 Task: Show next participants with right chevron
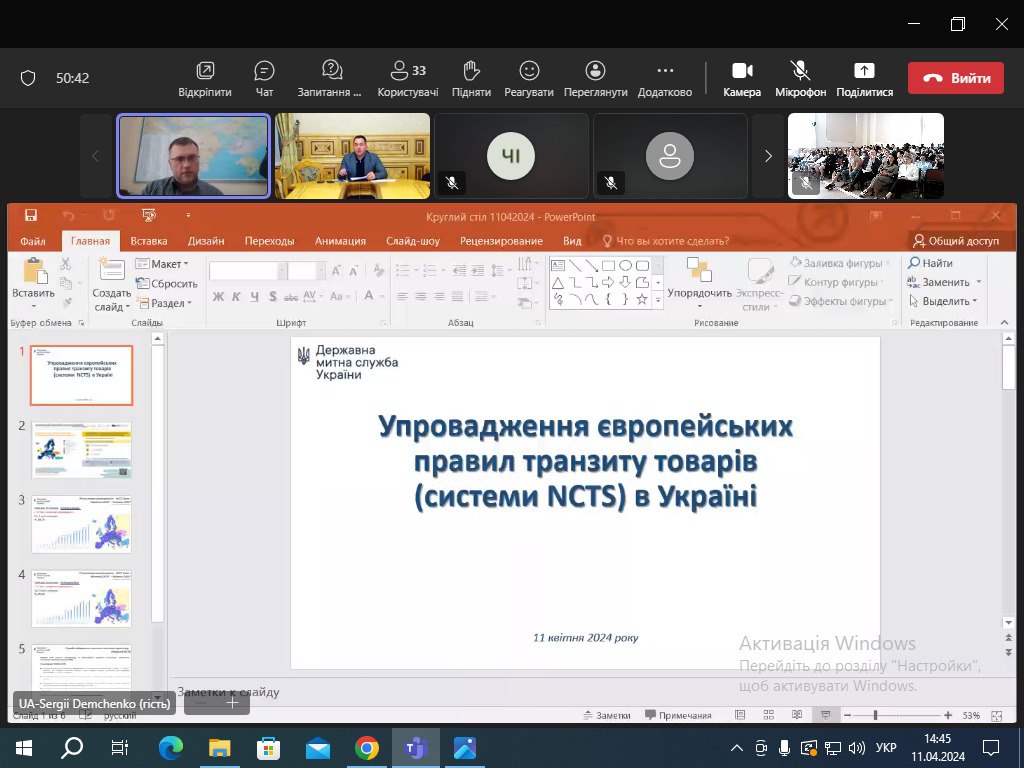tap(768, 156)
